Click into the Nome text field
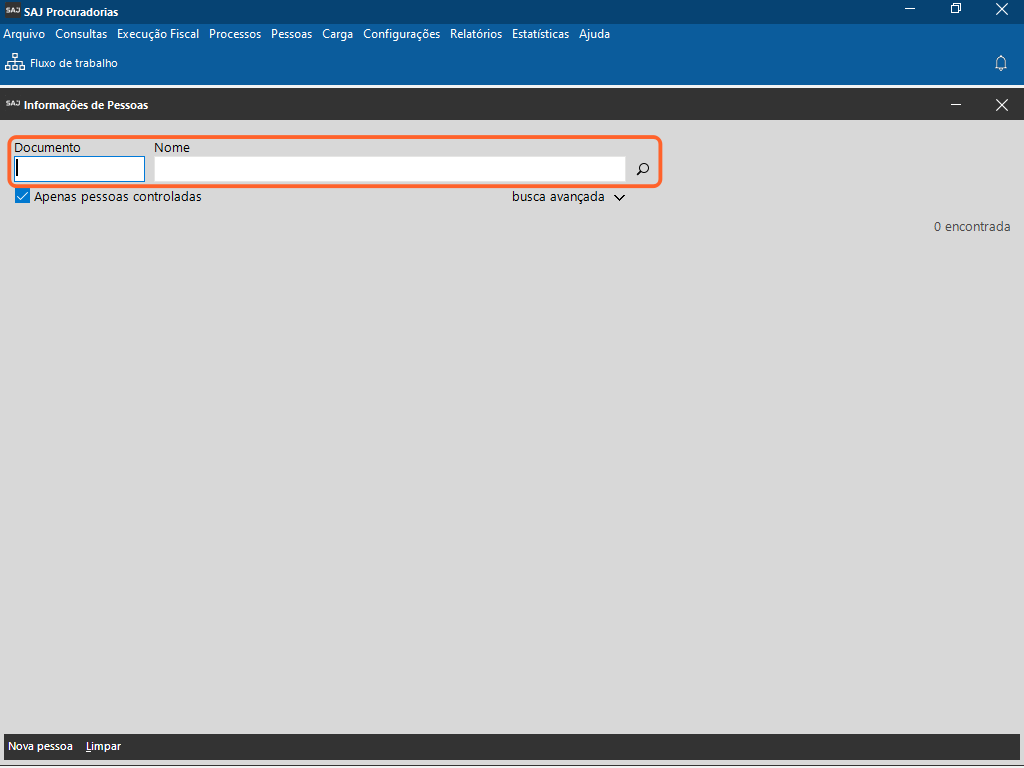The width and height of the screenshot is (1024, 768). pyautogui.click(x=389, y=169)
